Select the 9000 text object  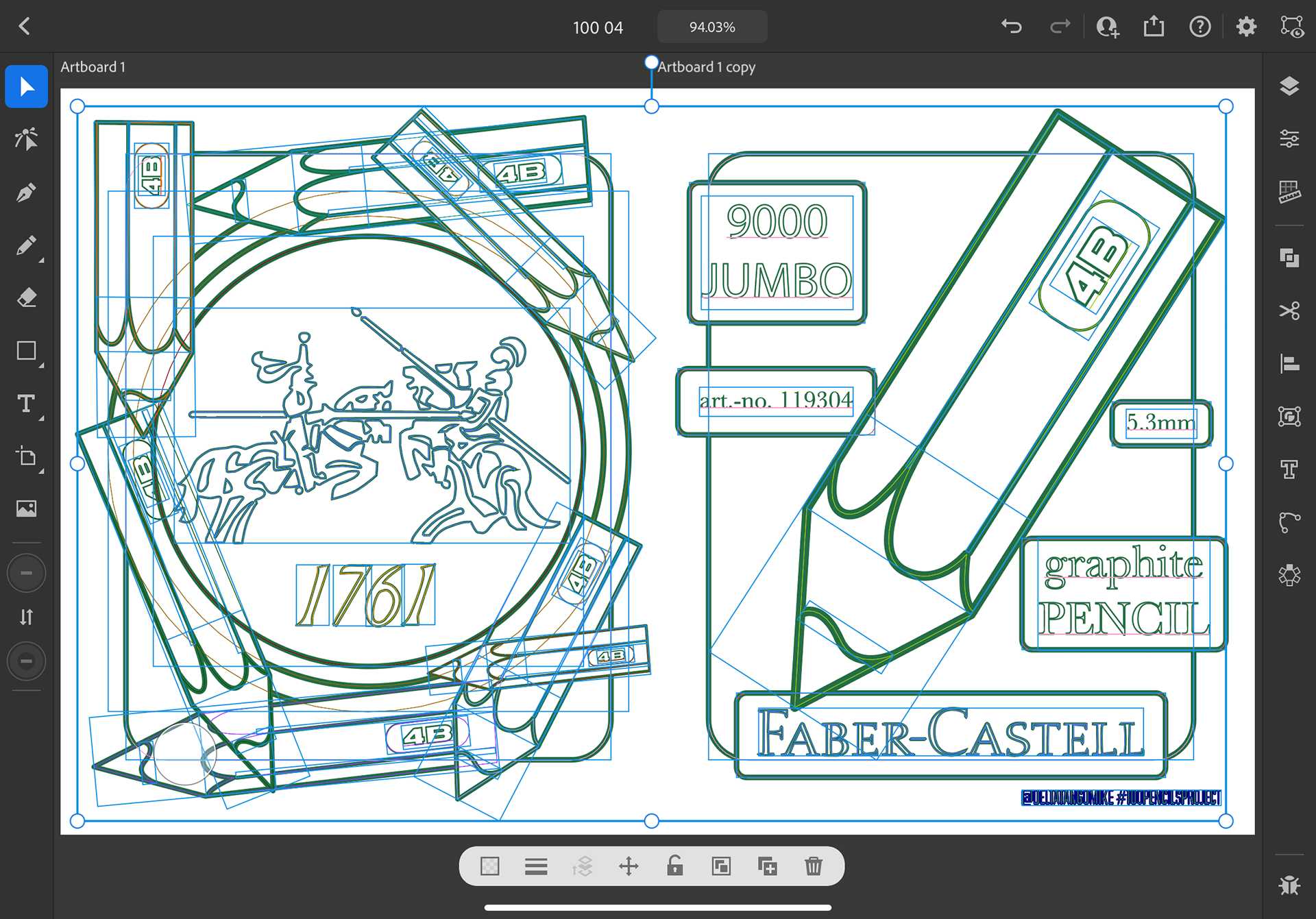[x=777, y=221]
